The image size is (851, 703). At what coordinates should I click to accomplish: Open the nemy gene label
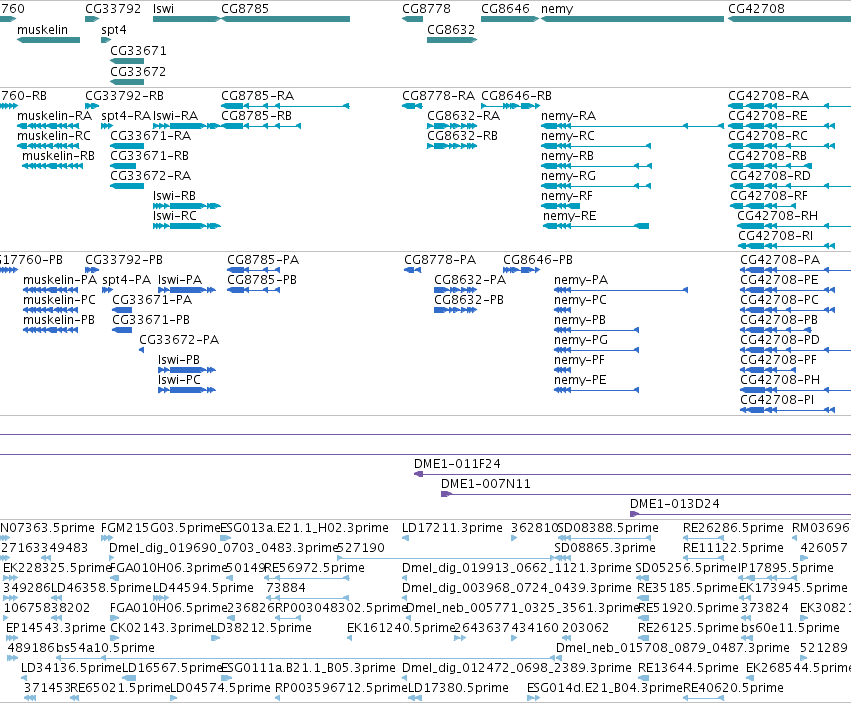(x=557, y=9)
